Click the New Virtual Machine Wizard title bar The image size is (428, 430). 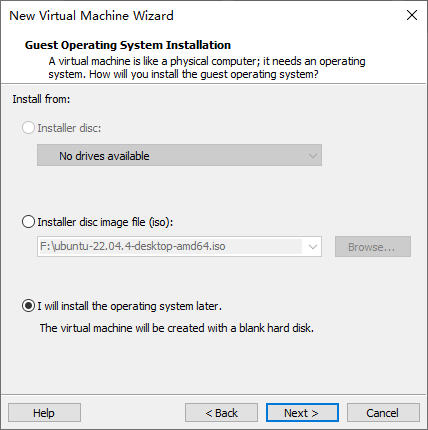click(x=200, y=15)
